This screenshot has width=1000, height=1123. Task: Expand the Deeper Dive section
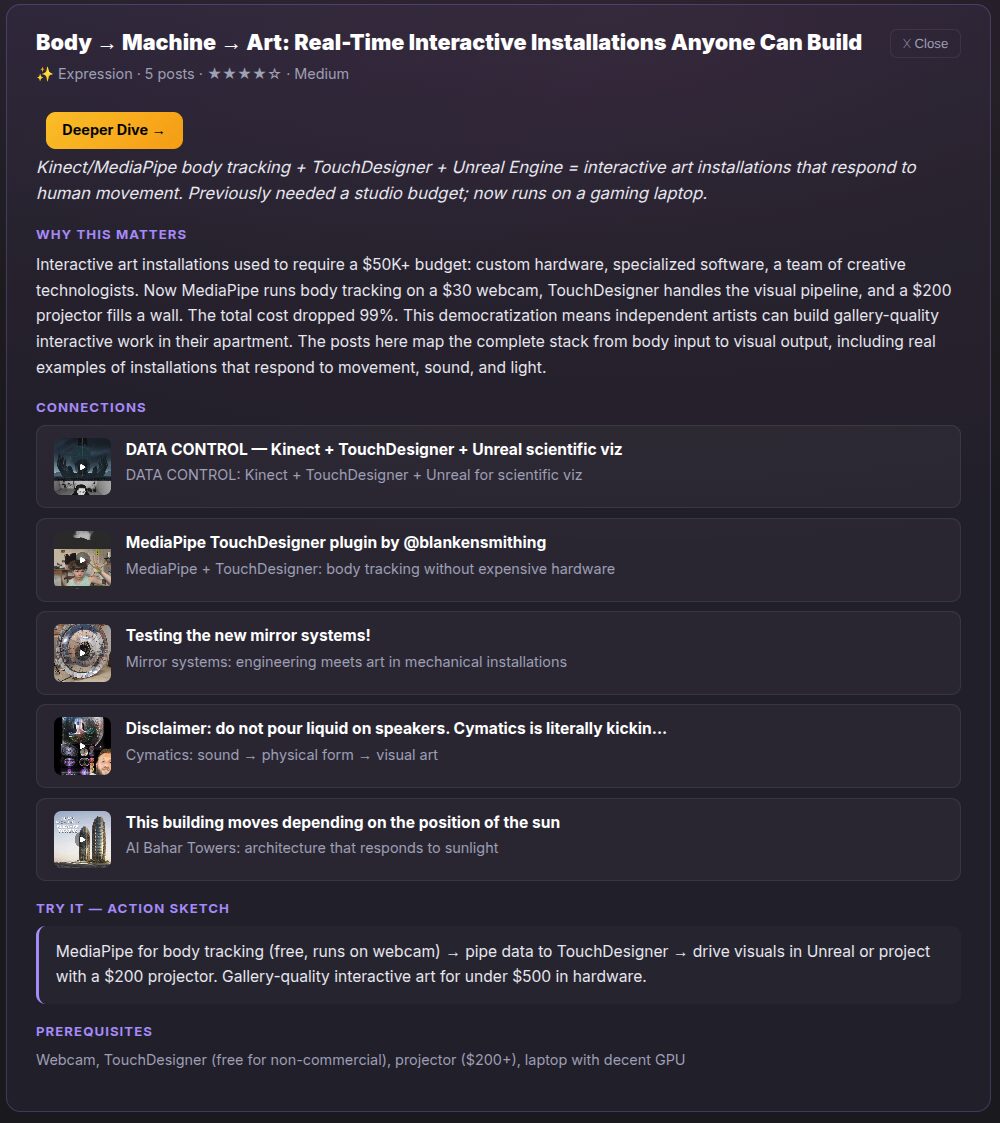[114, 130]
